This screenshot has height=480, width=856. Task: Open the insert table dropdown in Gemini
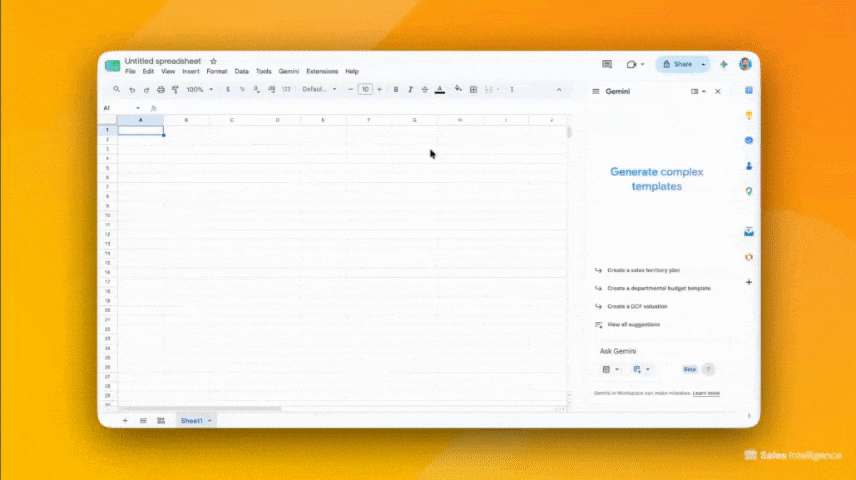tap(641, 370)
